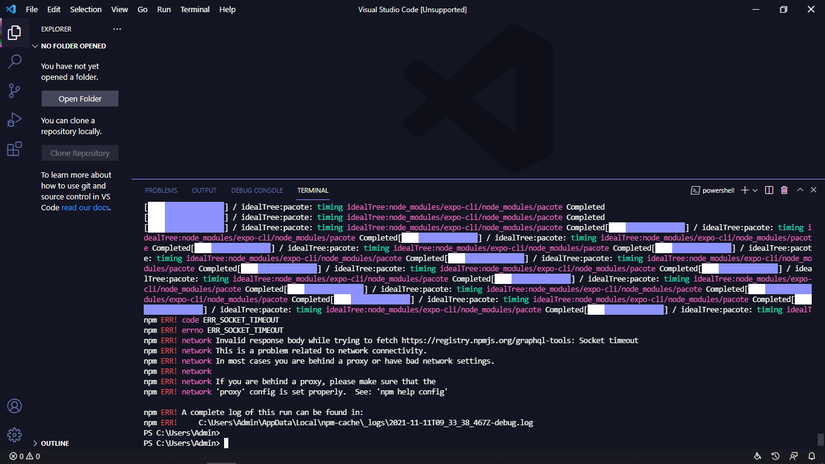Open the launch profile dropdown arrow
Viewport: 825px width, 464px height.
(x=754, y=190)
